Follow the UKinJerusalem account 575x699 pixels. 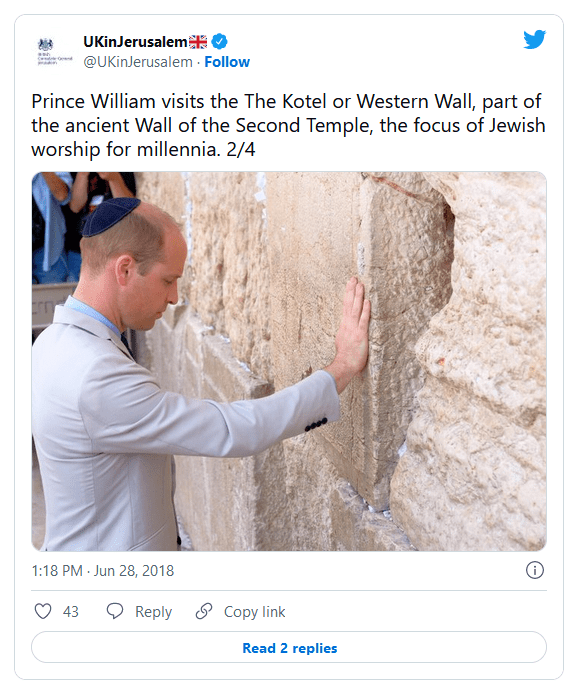click(227, 62)
